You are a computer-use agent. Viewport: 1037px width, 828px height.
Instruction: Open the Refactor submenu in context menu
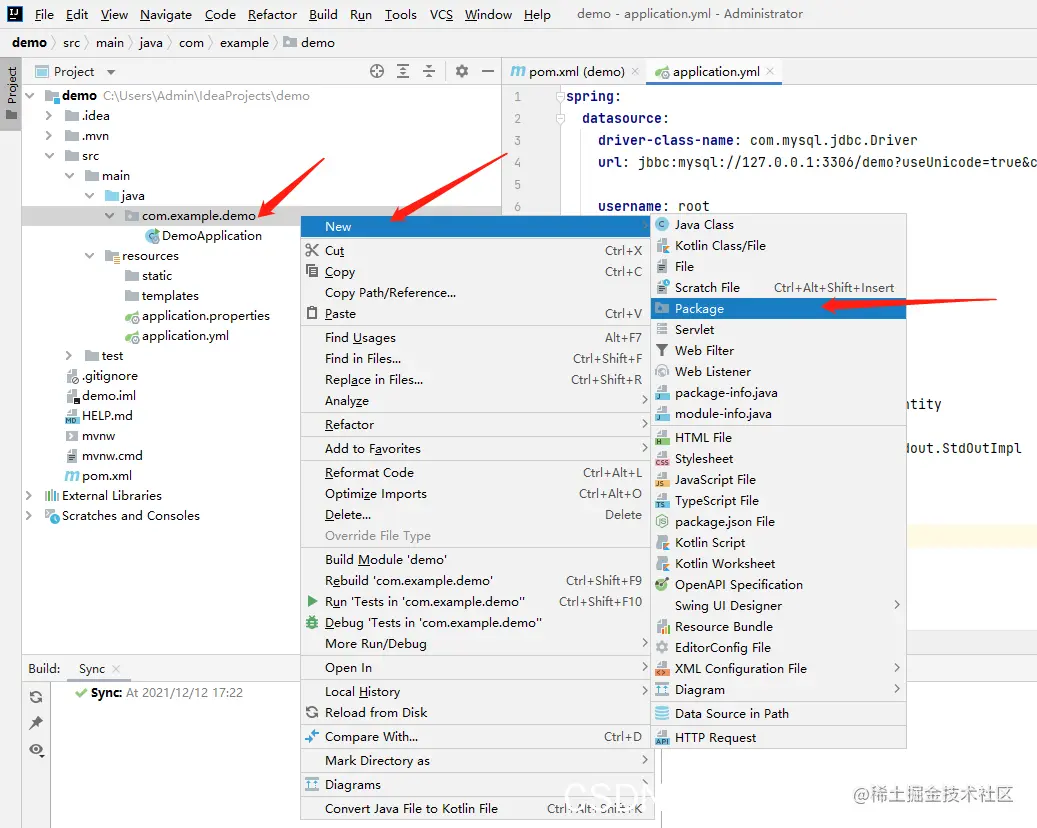pos(476,425)
